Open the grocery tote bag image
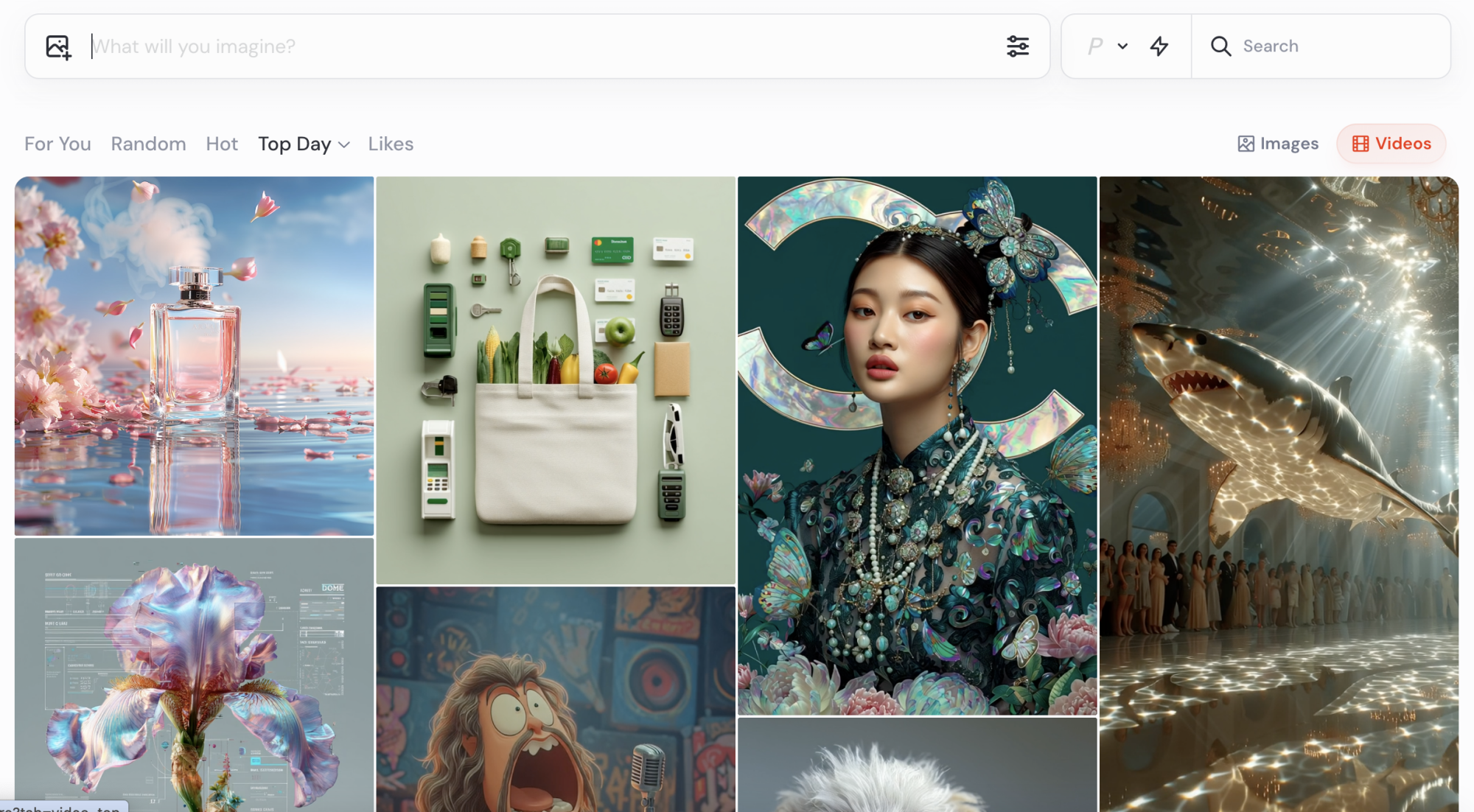This screenshot has height=812, width=1474. [x=556, y=380]
